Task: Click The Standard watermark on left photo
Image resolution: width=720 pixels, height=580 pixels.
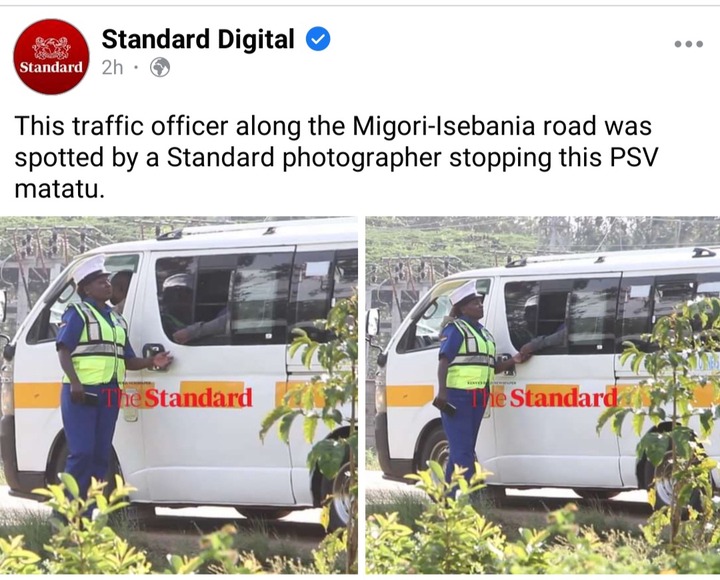Action: tap(177, 398)
